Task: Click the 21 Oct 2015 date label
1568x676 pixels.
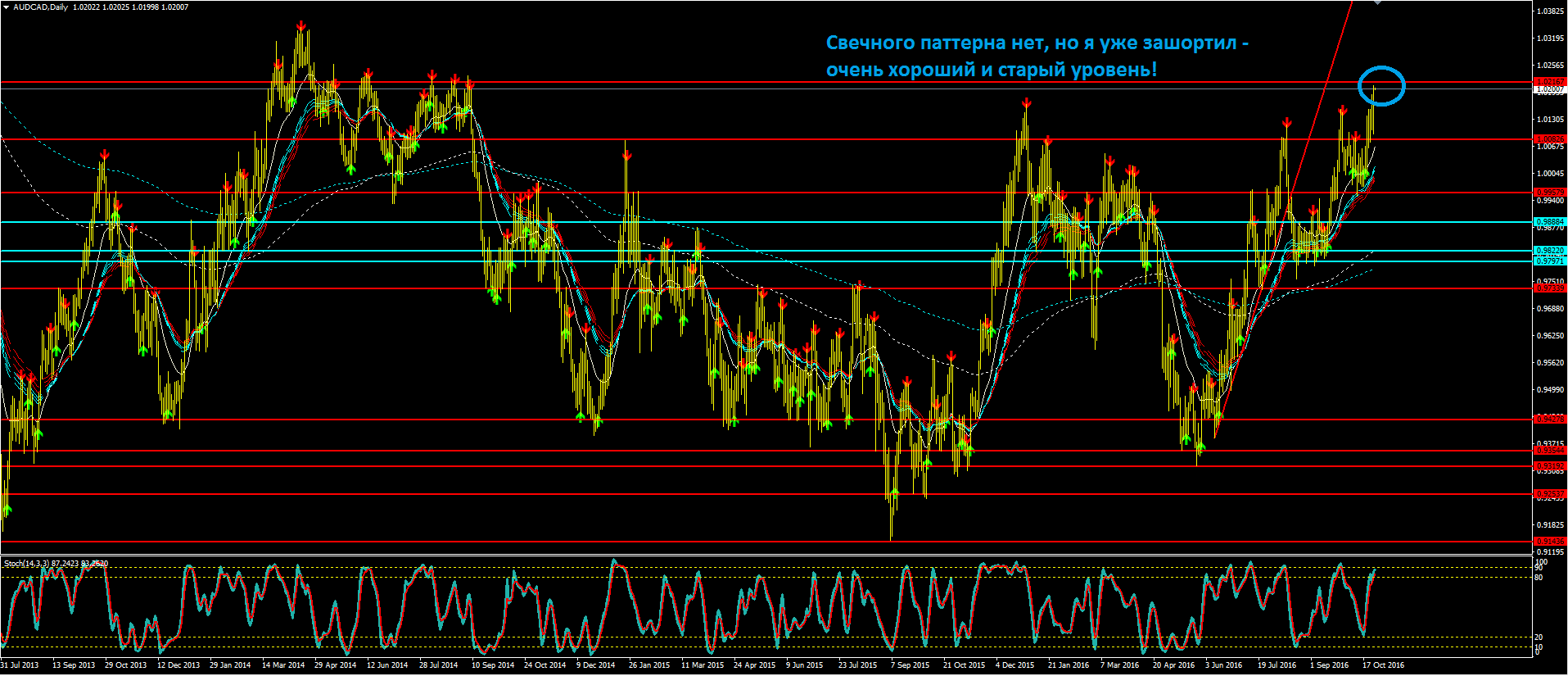Action: [x=964, y=665]
